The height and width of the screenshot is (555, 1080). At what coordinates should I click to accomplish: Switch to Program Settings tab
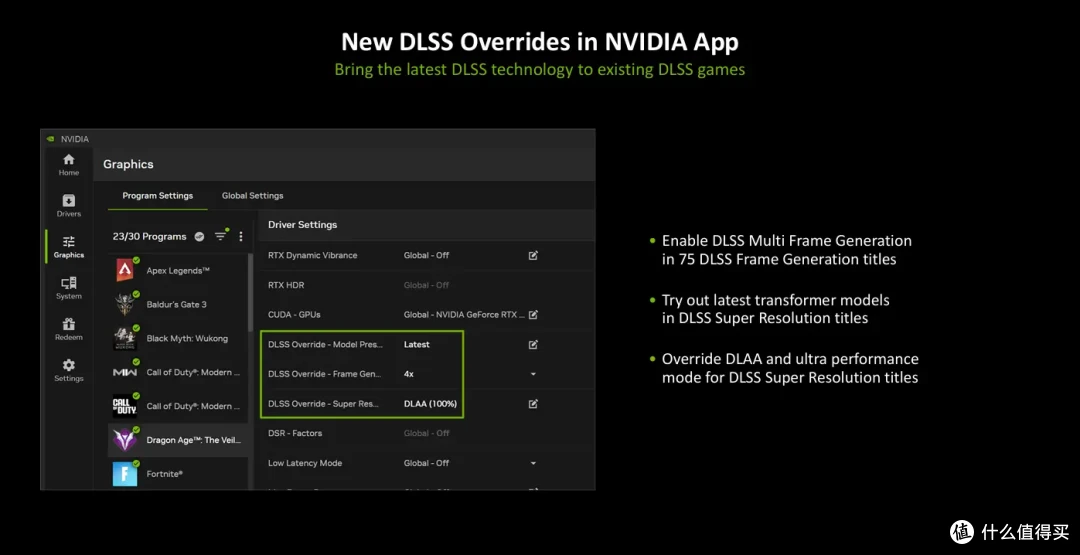(x=158, y=196)
